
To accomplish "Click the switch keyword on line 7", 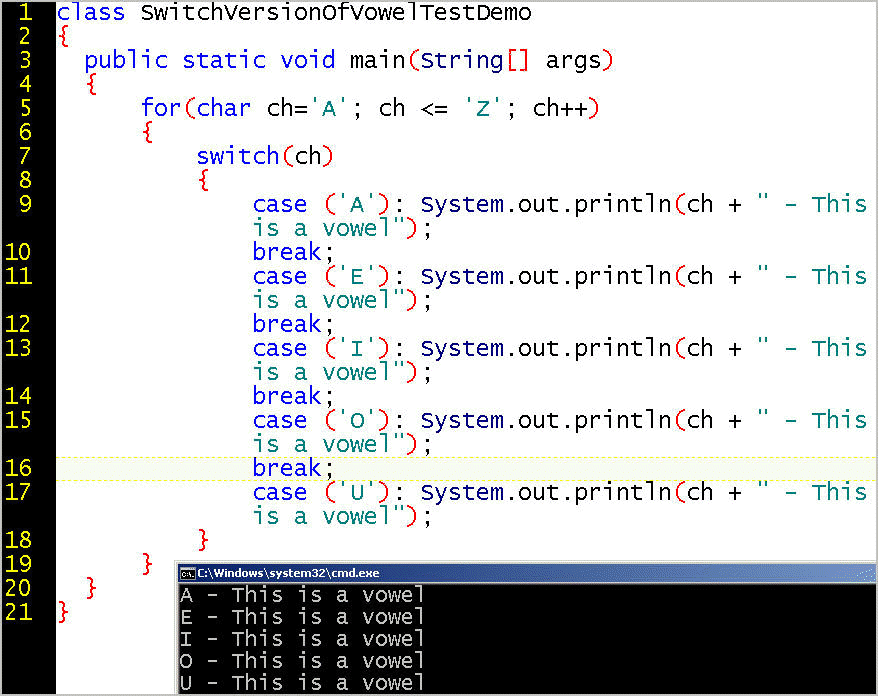I will click(x=237, y=156).
